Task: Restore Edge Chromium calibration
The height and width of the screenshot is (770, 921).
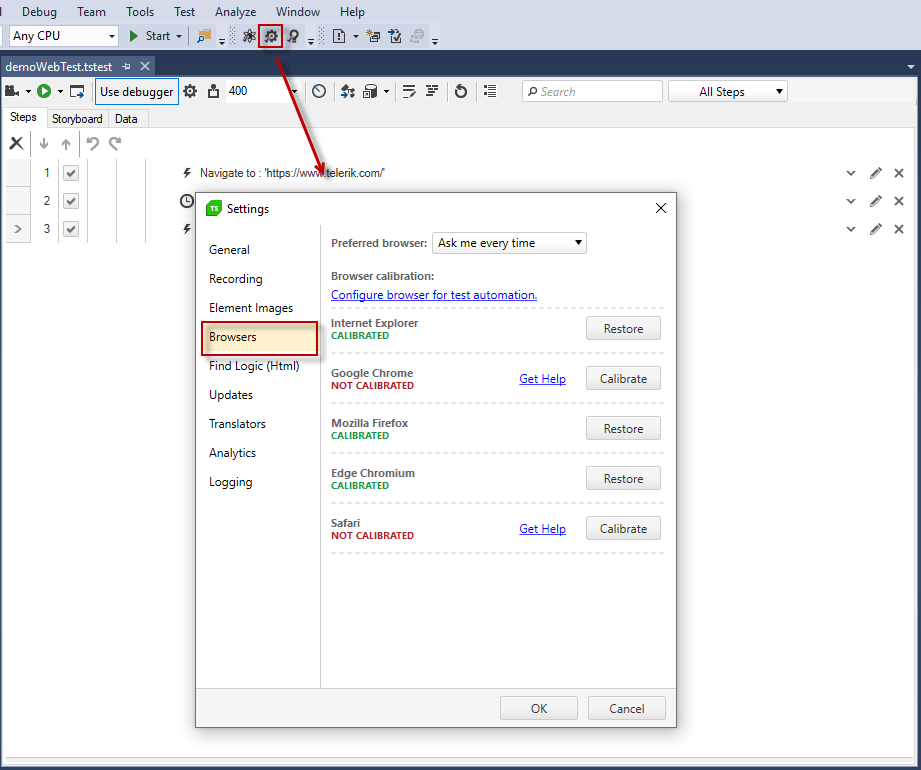Action: click(x=623, y=479)
